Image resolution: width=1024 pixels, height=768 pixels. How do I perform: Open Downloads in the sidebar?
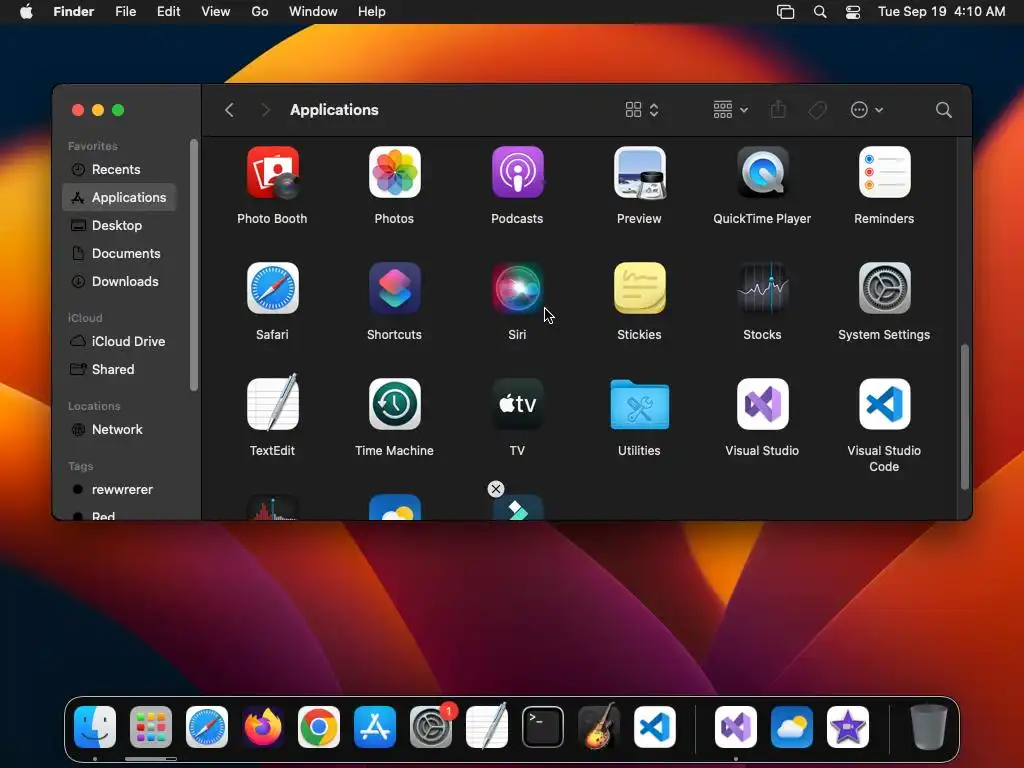120,281
